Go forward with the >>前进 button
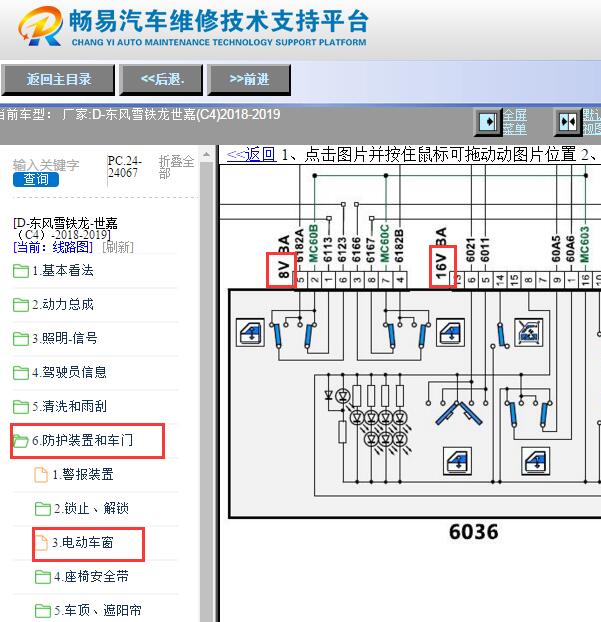The width and height of the screenshot is (601, 622). 249,80
